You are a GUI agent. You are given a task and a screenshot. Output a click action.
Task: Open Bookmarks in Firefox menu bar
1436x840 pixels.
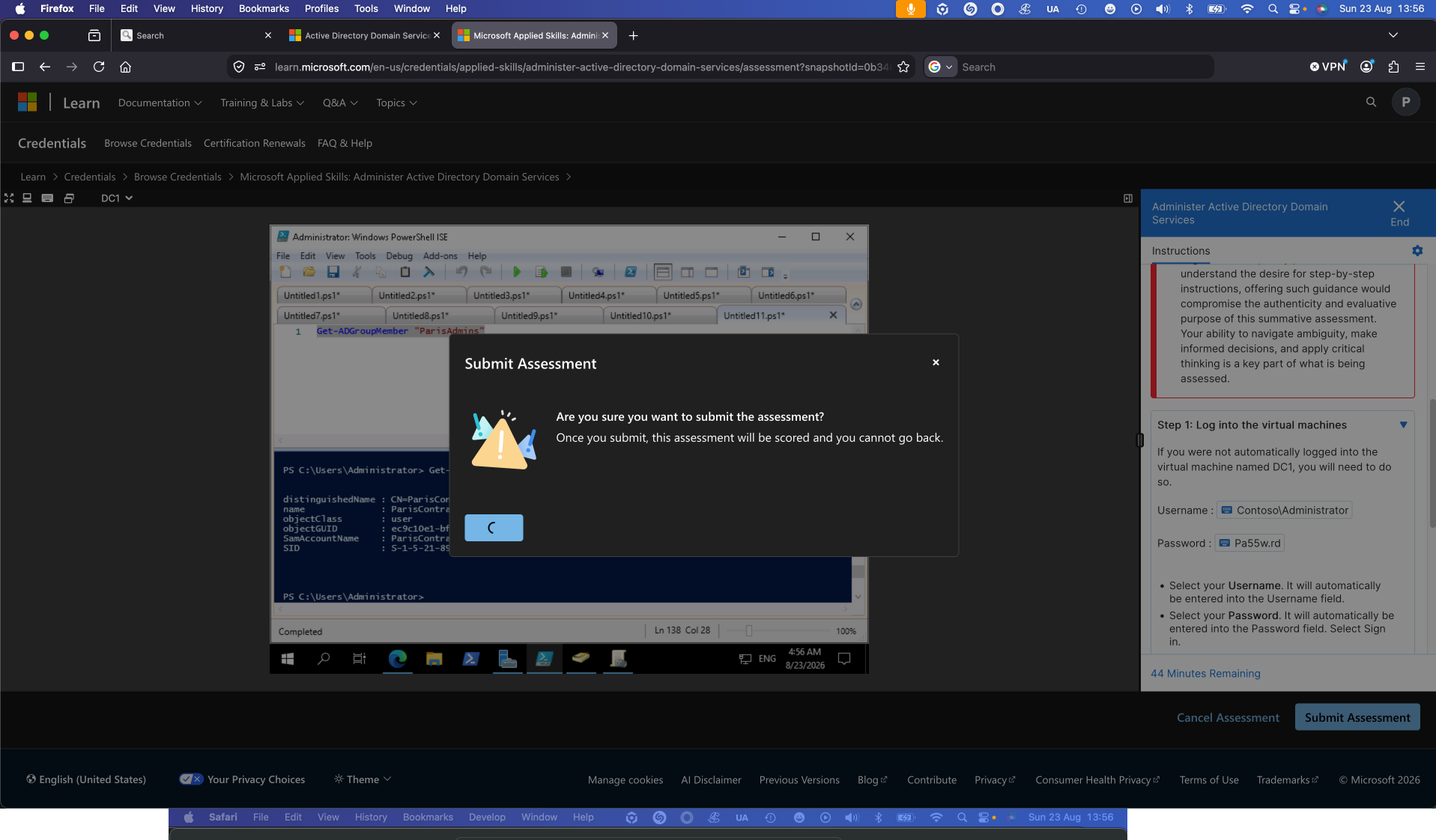pos(264,9)
